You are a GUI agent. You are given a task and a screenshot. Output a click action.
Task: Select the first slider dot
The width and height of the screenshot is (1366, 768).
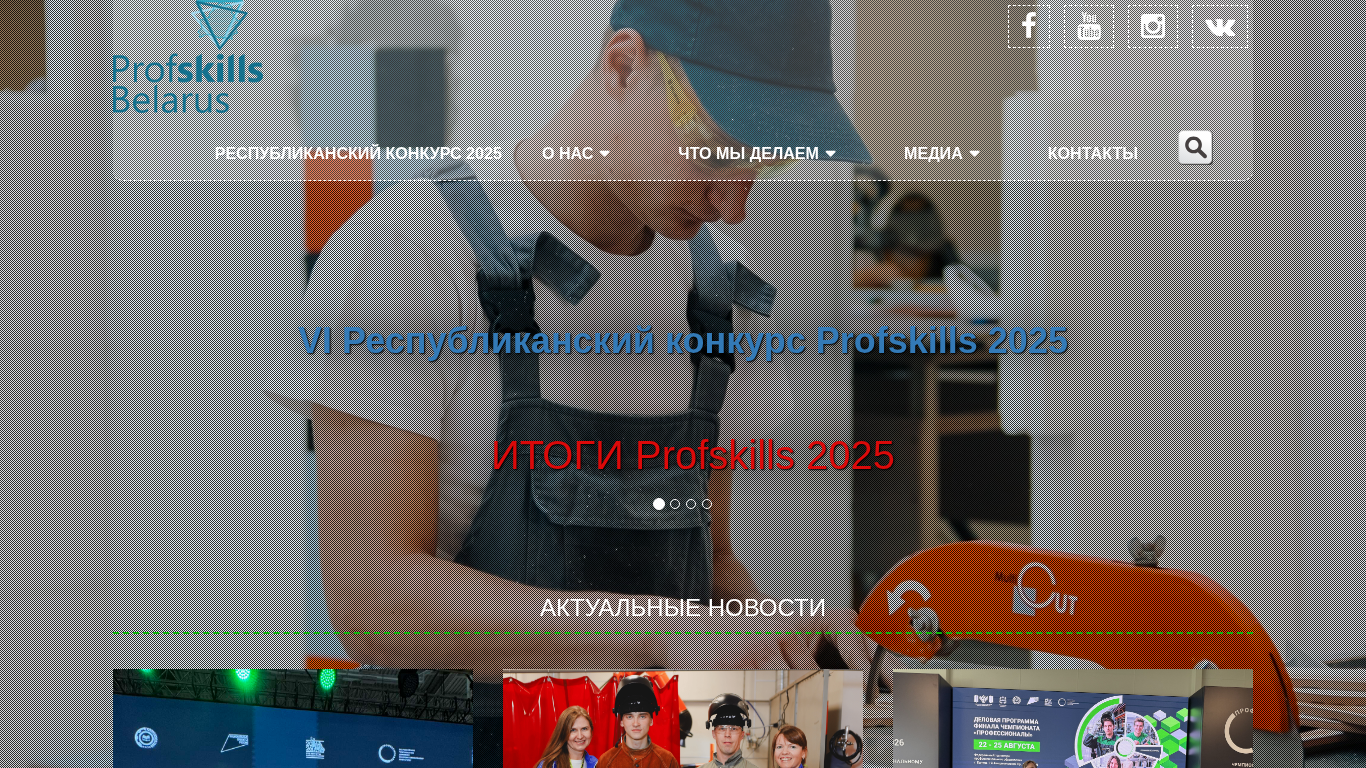tap(659, 504)
